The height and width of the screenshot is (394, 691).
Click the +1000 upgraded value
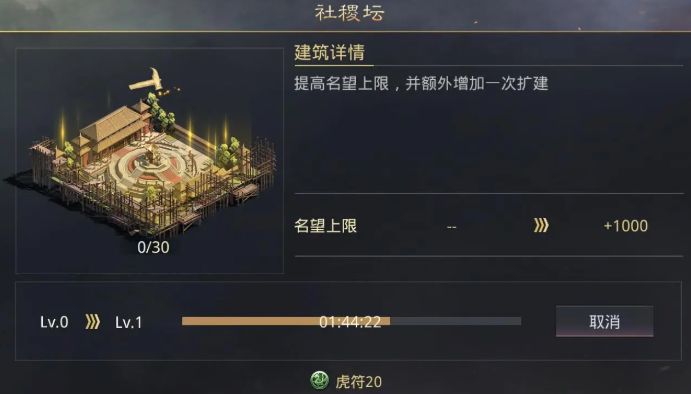coord(626,226)
